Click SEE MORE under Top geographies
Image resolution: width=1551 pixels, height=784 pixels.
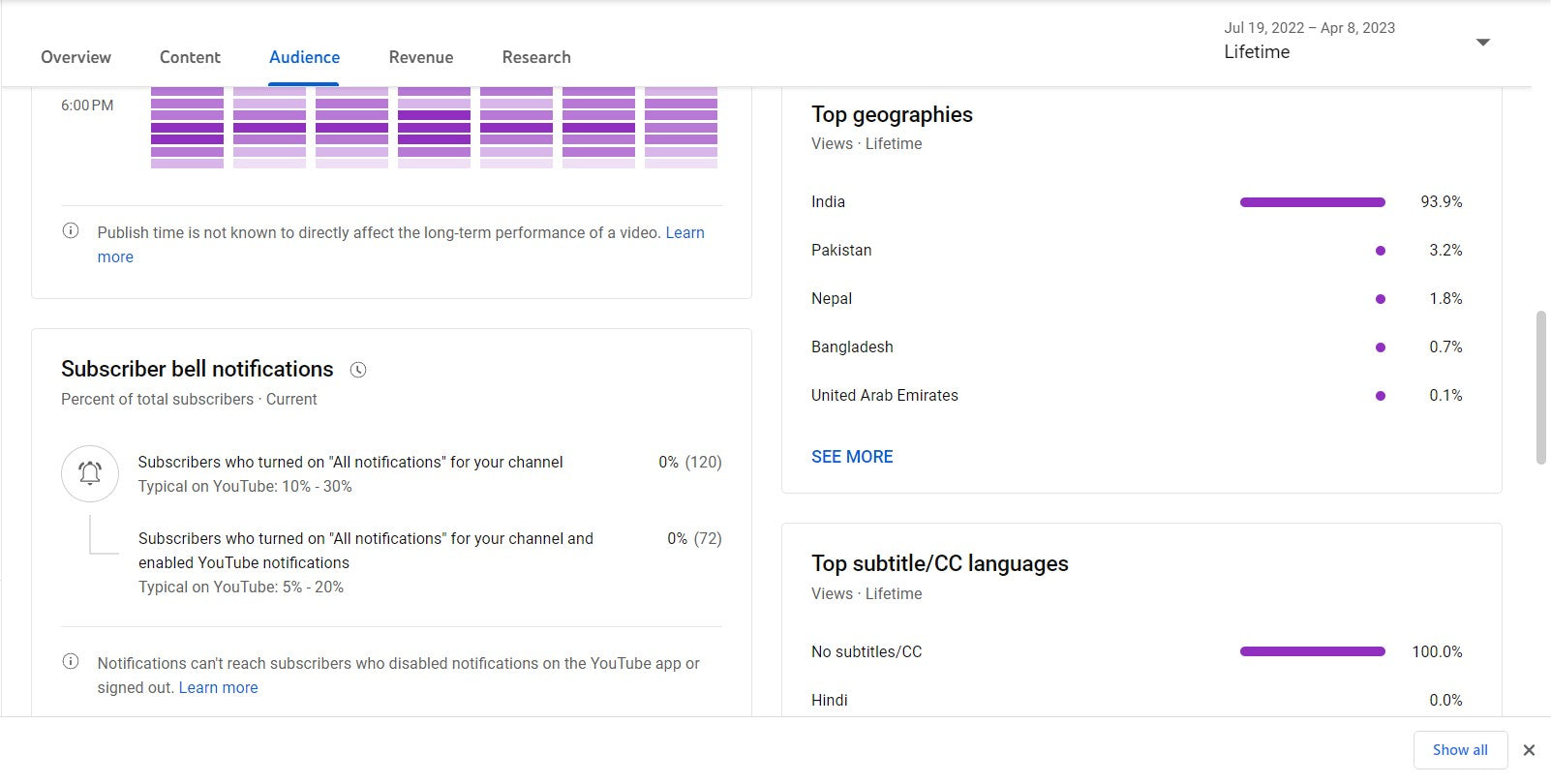(x=852, y=457)
